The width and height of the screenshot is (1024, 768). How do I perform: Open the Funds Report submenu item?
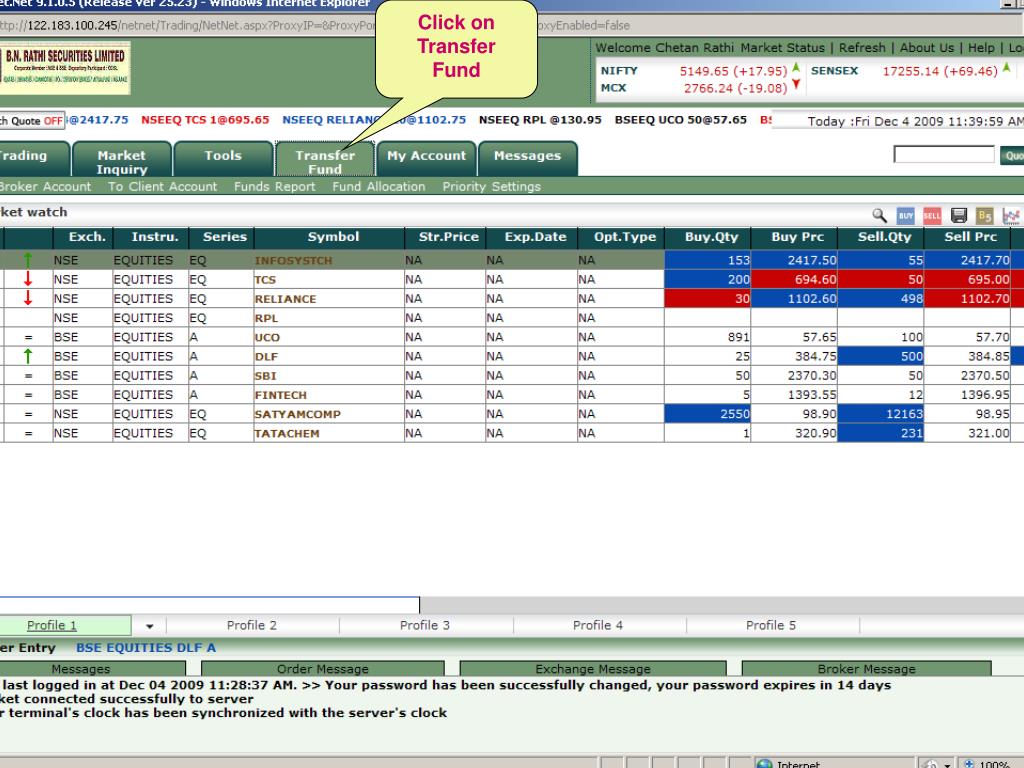click(x=274, y=187)
